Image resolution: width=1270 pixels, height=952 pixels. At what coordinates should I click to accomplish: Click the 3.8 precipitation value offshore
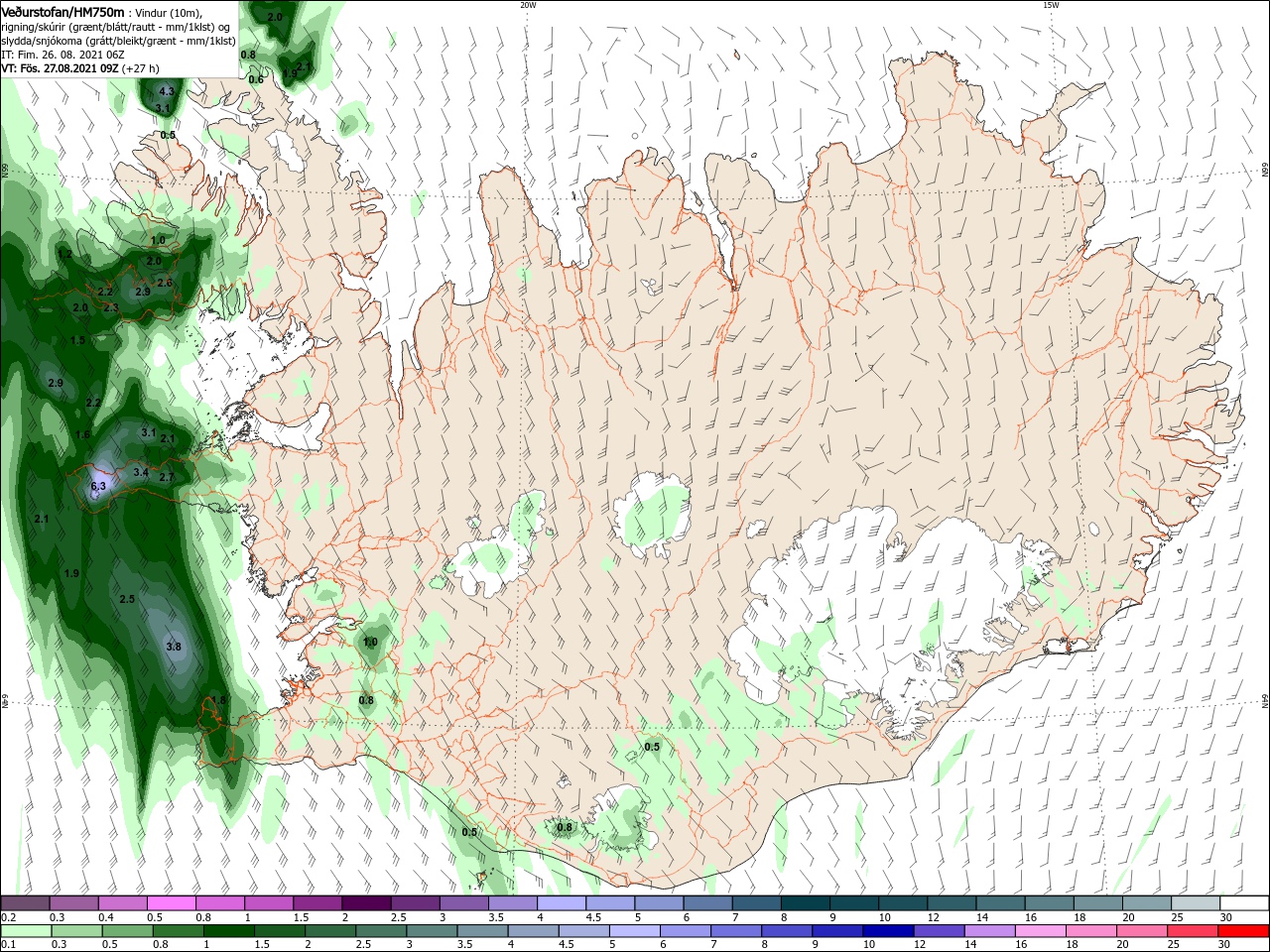(174, 647)
